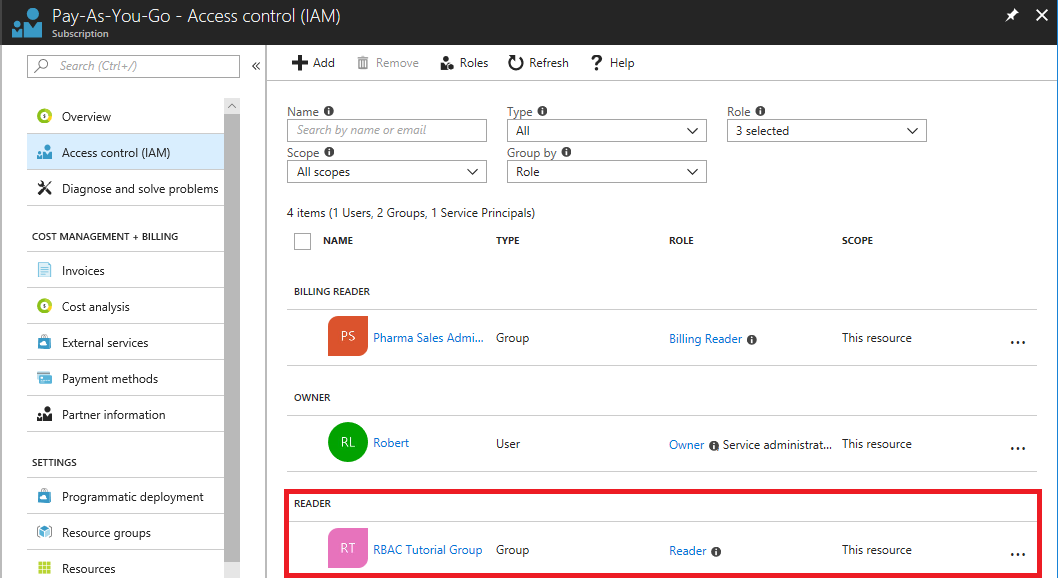
Task: Click the Billing Reader role link
Action: (703, 337)
